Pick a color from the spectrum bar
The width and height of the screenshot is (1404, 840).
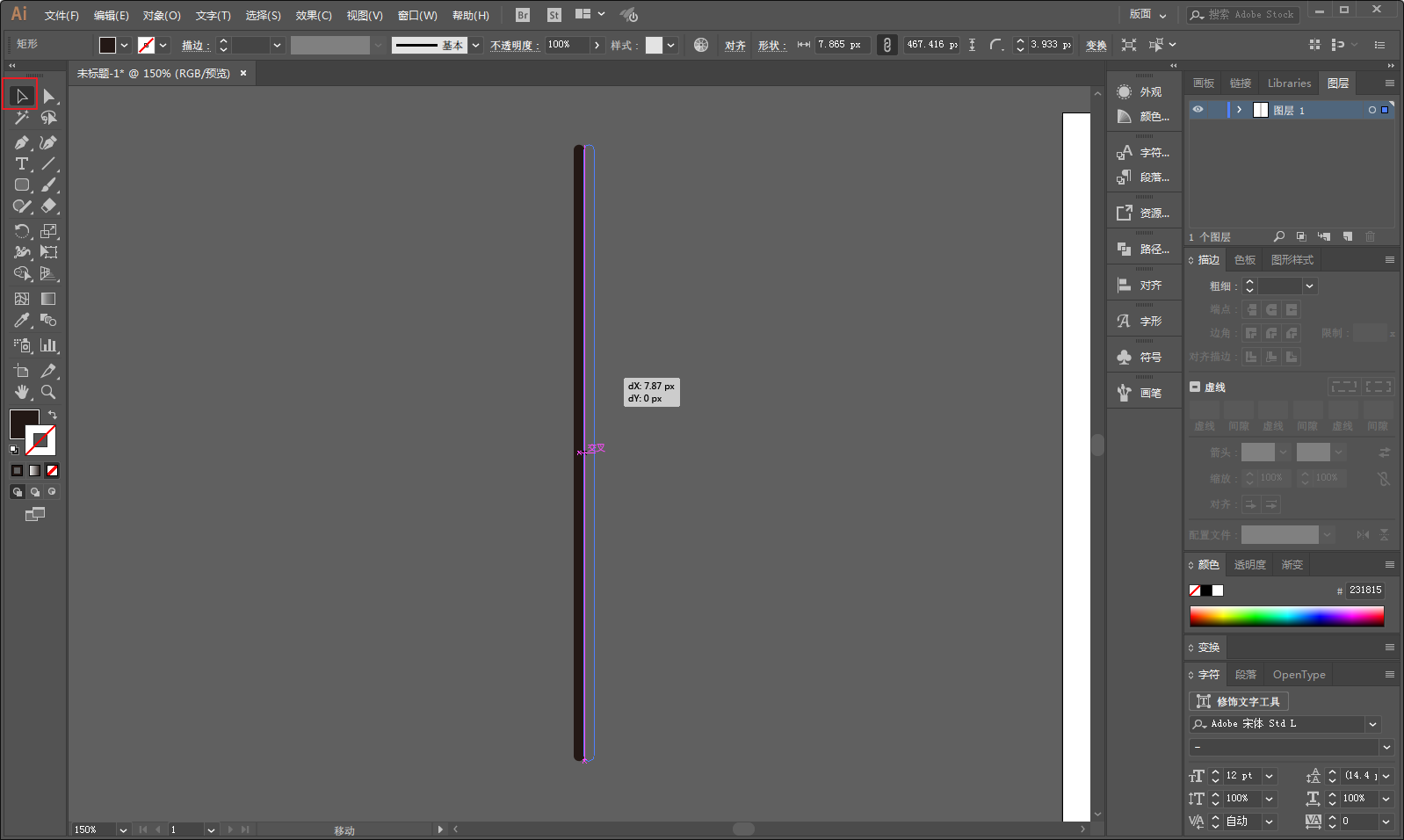coord(1286,616)
